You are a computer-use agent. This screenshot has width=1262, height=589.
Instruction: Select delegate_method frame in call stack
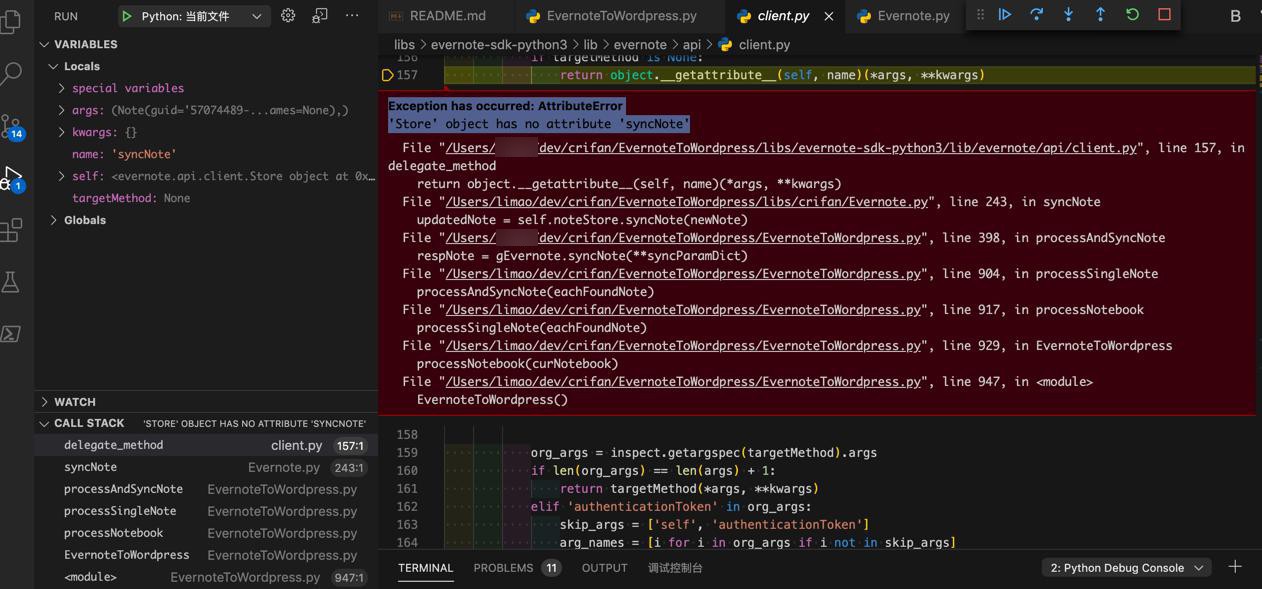point(206,445)
